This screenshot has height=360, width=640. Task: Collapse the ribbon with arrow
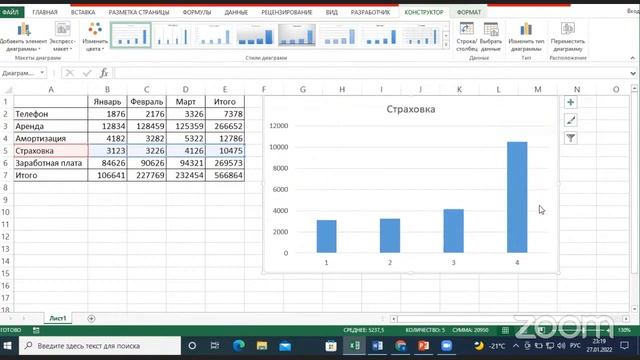632,58
